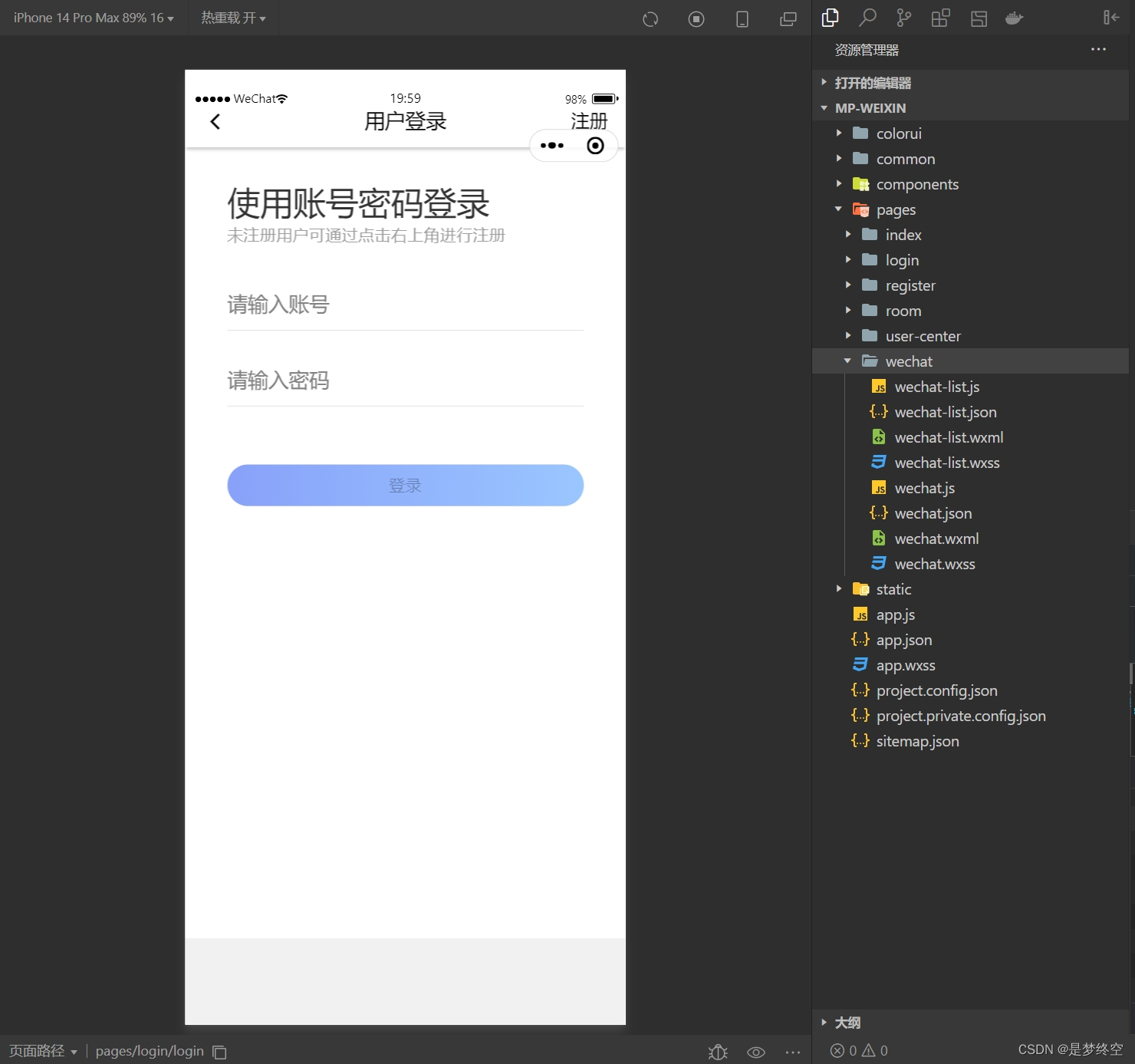This screenshot has height=1064, width=1135.
Task: Open the 页面路径 dropdown
Action: click(x=43, y=1051)
